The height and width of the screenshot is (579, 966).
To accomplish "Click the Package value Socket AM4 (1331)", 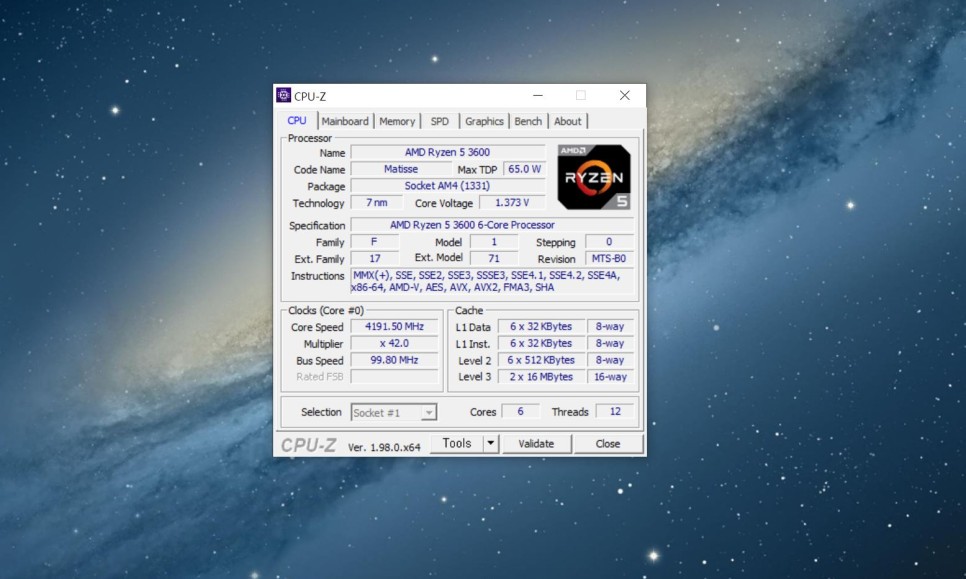I will click(448, 185).
